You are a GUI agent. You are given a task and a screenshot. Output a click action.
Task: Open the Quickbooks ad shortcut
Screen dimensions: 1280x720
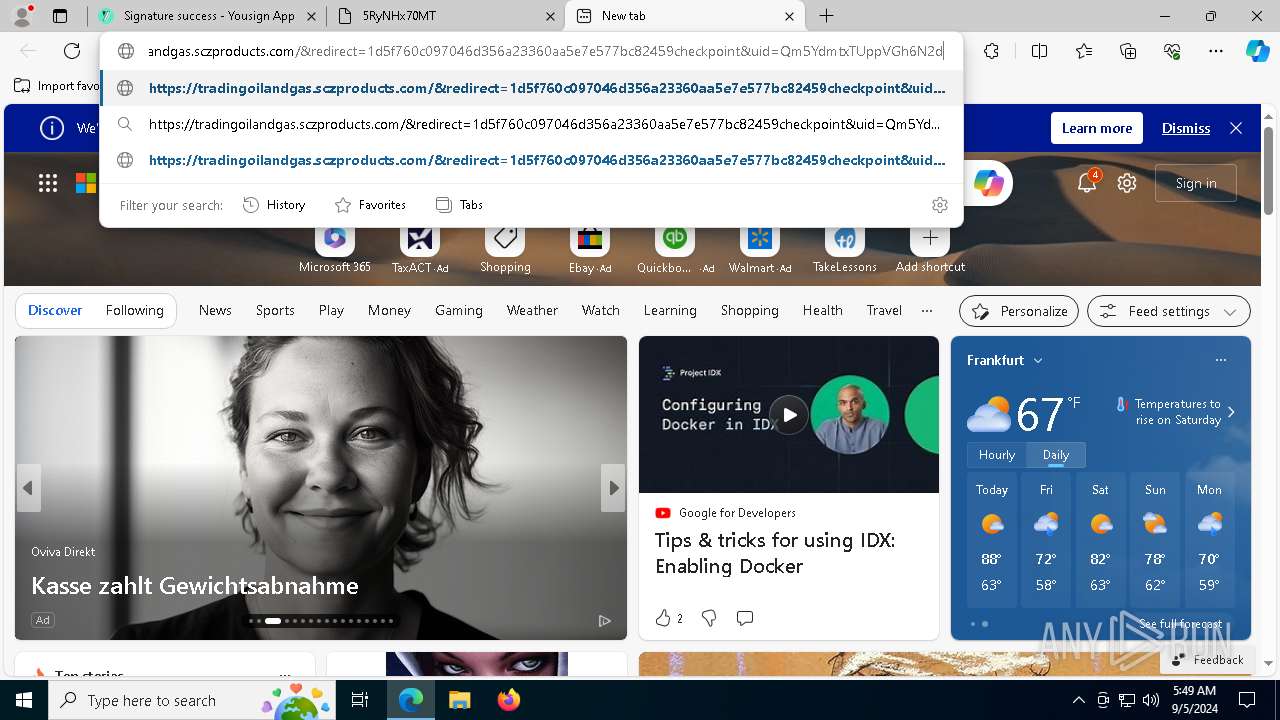coord(675,249)
